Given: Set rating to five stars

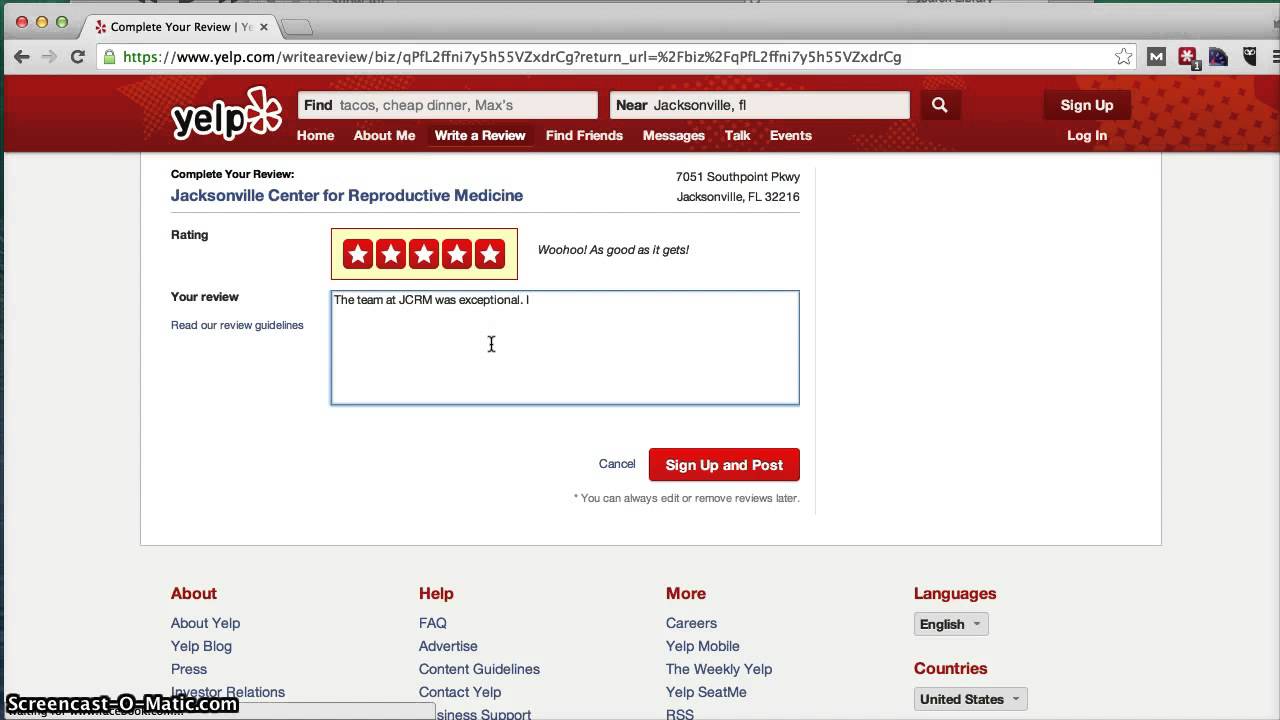Looking at the screenshot, I should pyautogui.click(x=490, y=254).
